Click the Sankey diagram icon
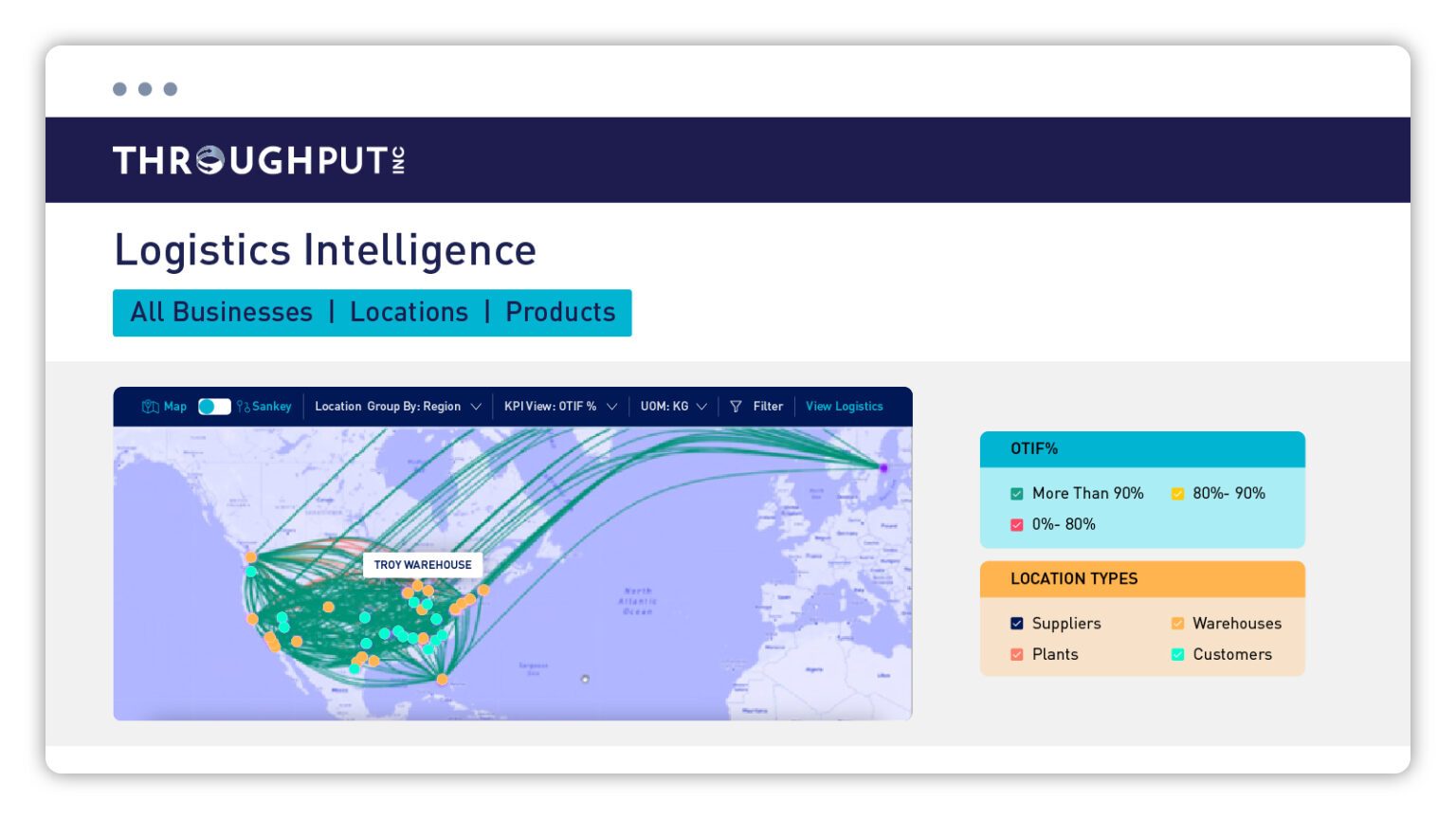1456x819 pixels. point(245,406)
